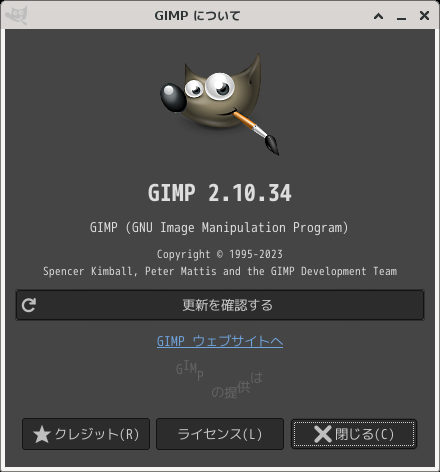This screenshot has width=440, height=472.
Task: Click the paintbrush in Wilber's mouth
Action: (x=256, y=131)
